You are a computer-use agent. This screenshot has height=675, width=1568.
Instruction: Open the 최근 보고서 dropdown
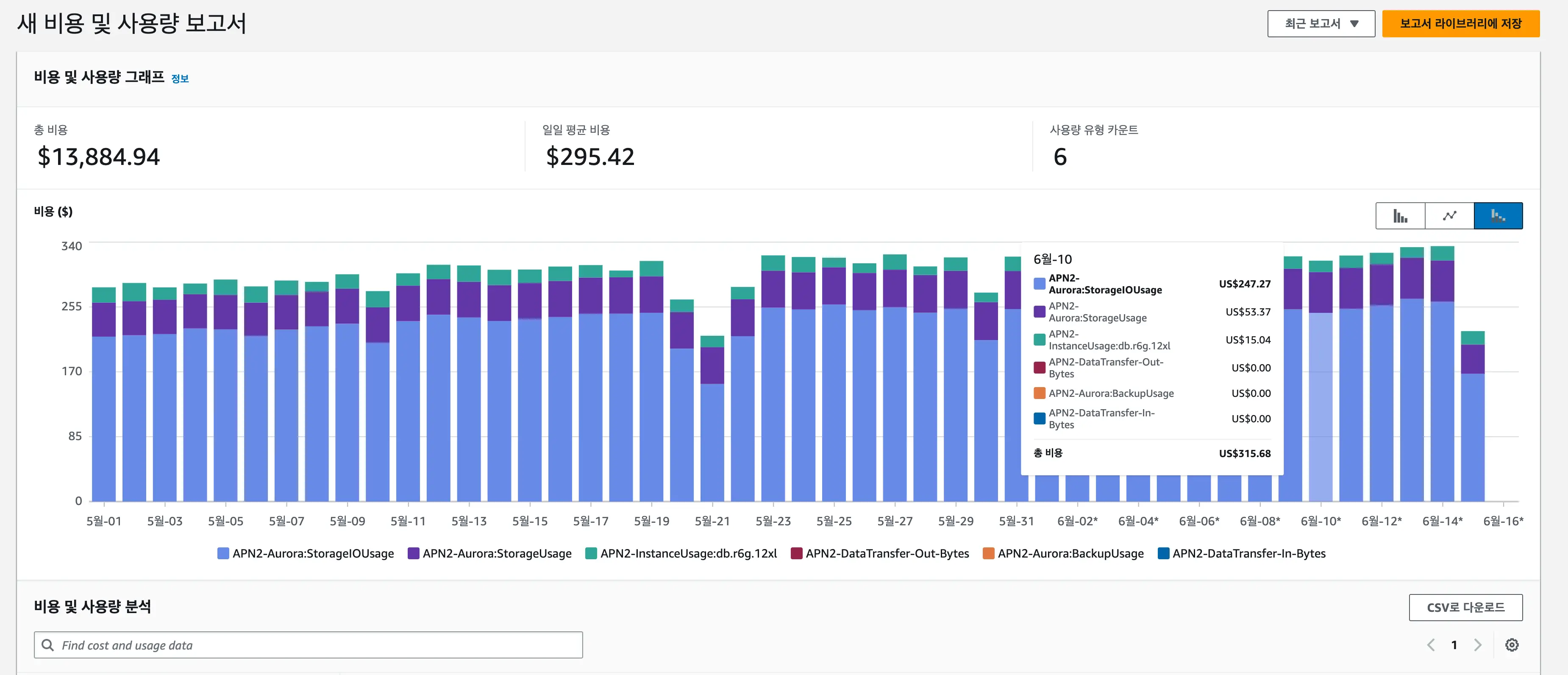pyautogui.click(x=1321, y=24)
